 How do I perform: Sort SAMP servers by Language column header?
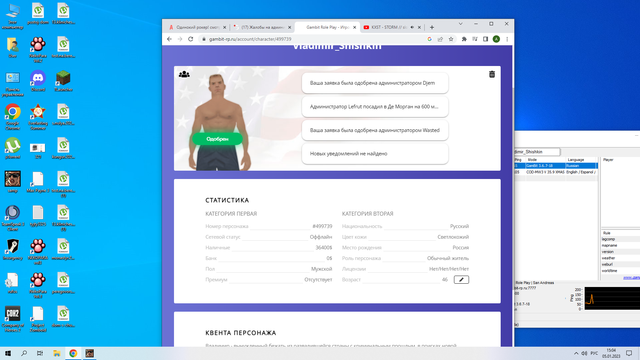582,160
